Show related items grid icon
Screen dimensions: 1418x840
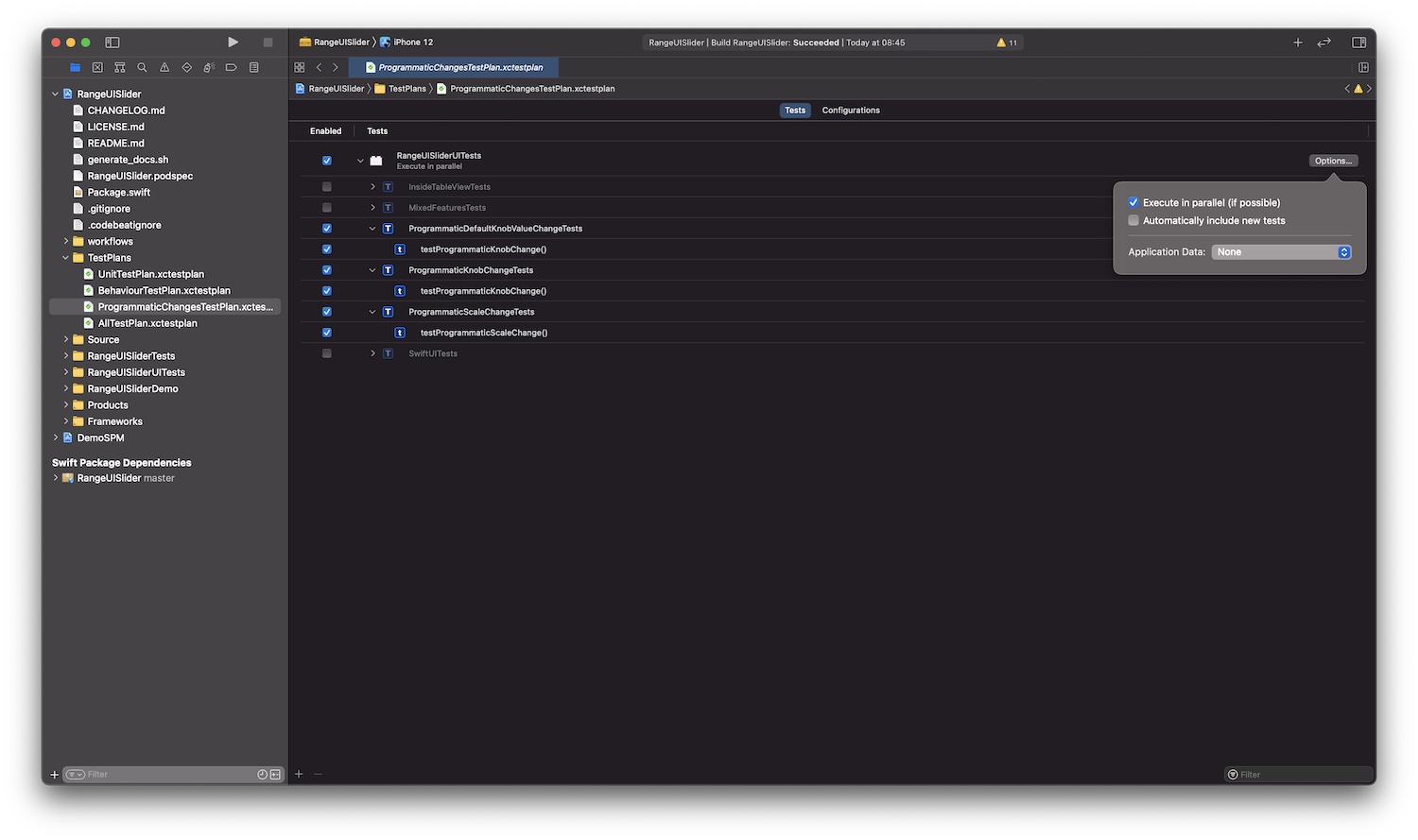(x=300, y=67)
